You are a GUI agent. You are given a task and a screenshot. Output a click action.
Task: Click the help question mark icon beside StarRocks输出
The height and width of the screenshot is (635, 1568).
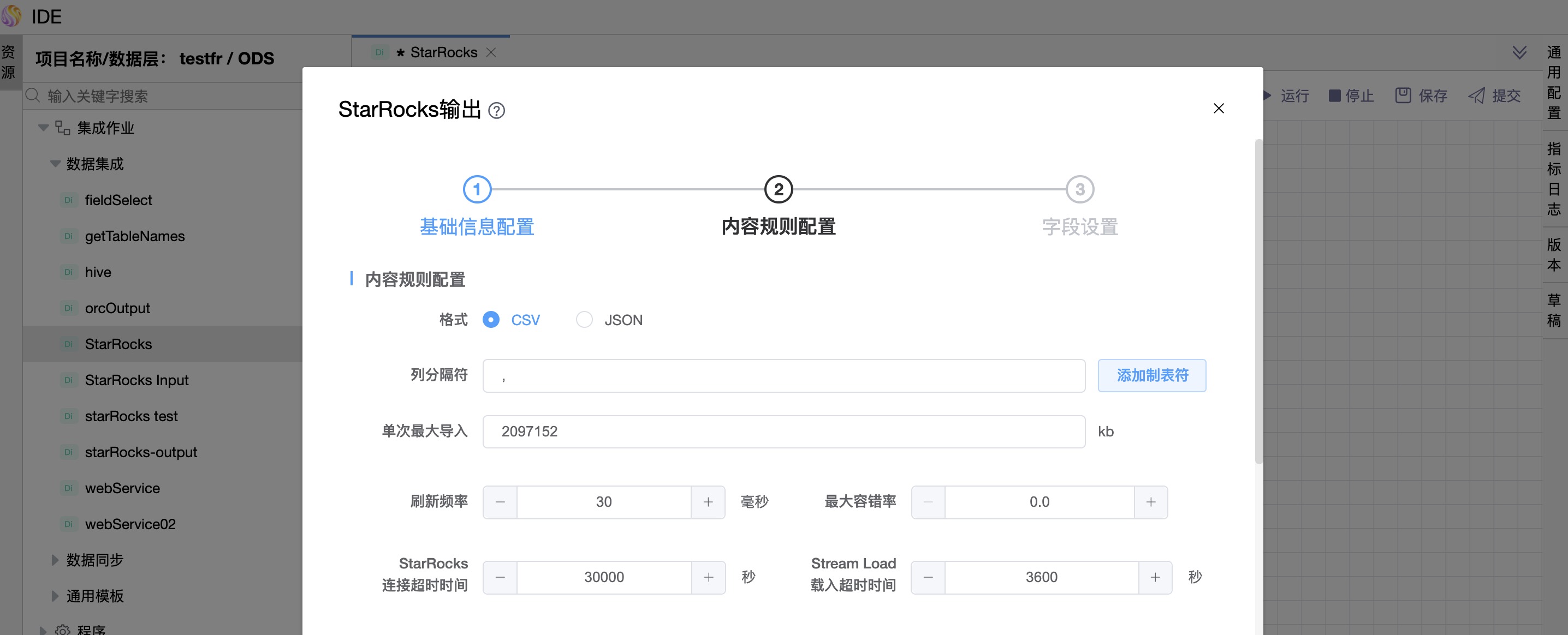click(497, 111)
